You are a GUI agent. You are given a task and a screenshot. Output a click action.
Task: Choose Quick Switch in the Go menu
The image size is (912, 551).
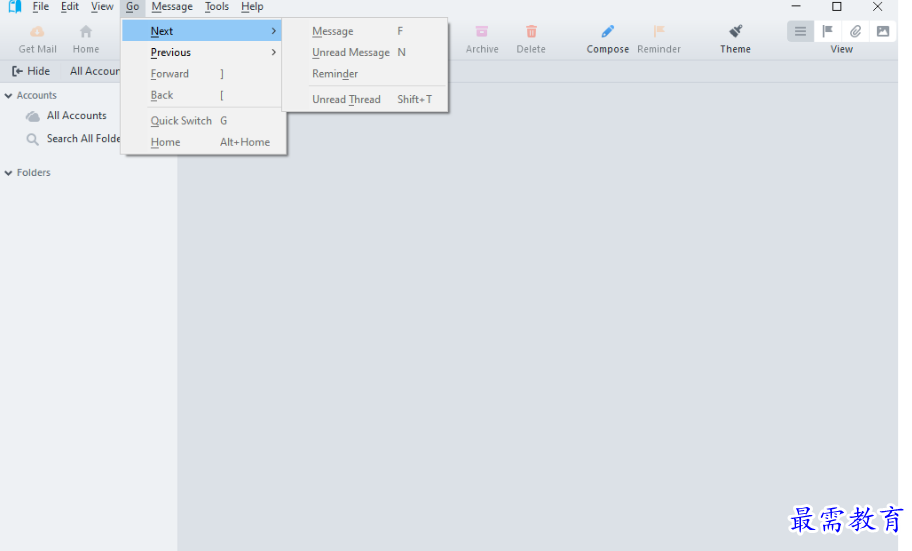(204, 121)
